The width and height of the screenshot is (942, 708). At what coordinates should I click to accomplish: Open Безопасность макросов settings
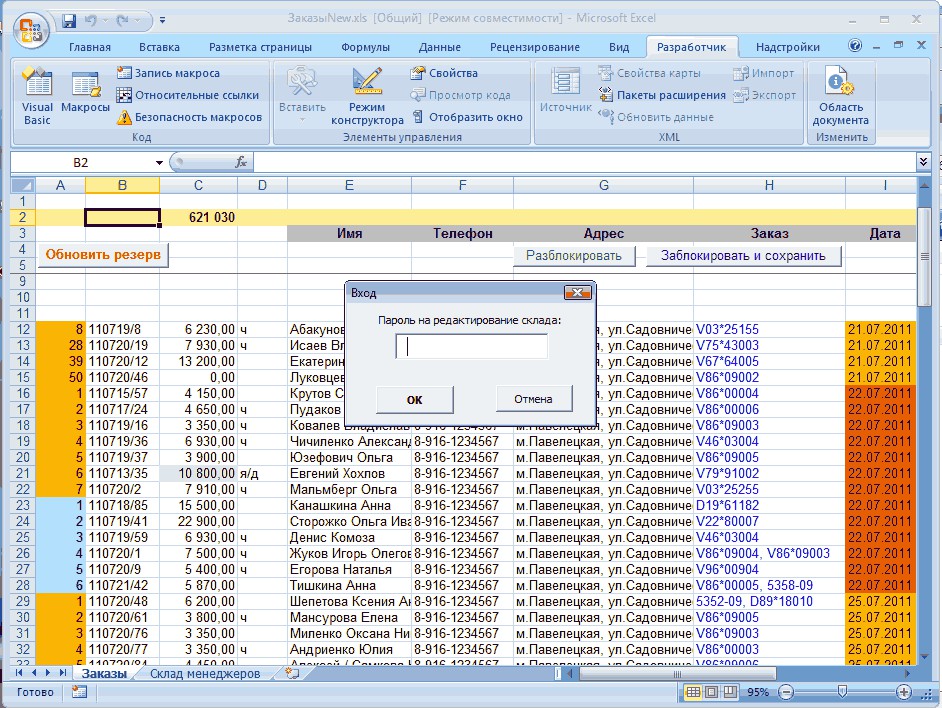coord(189,117)
